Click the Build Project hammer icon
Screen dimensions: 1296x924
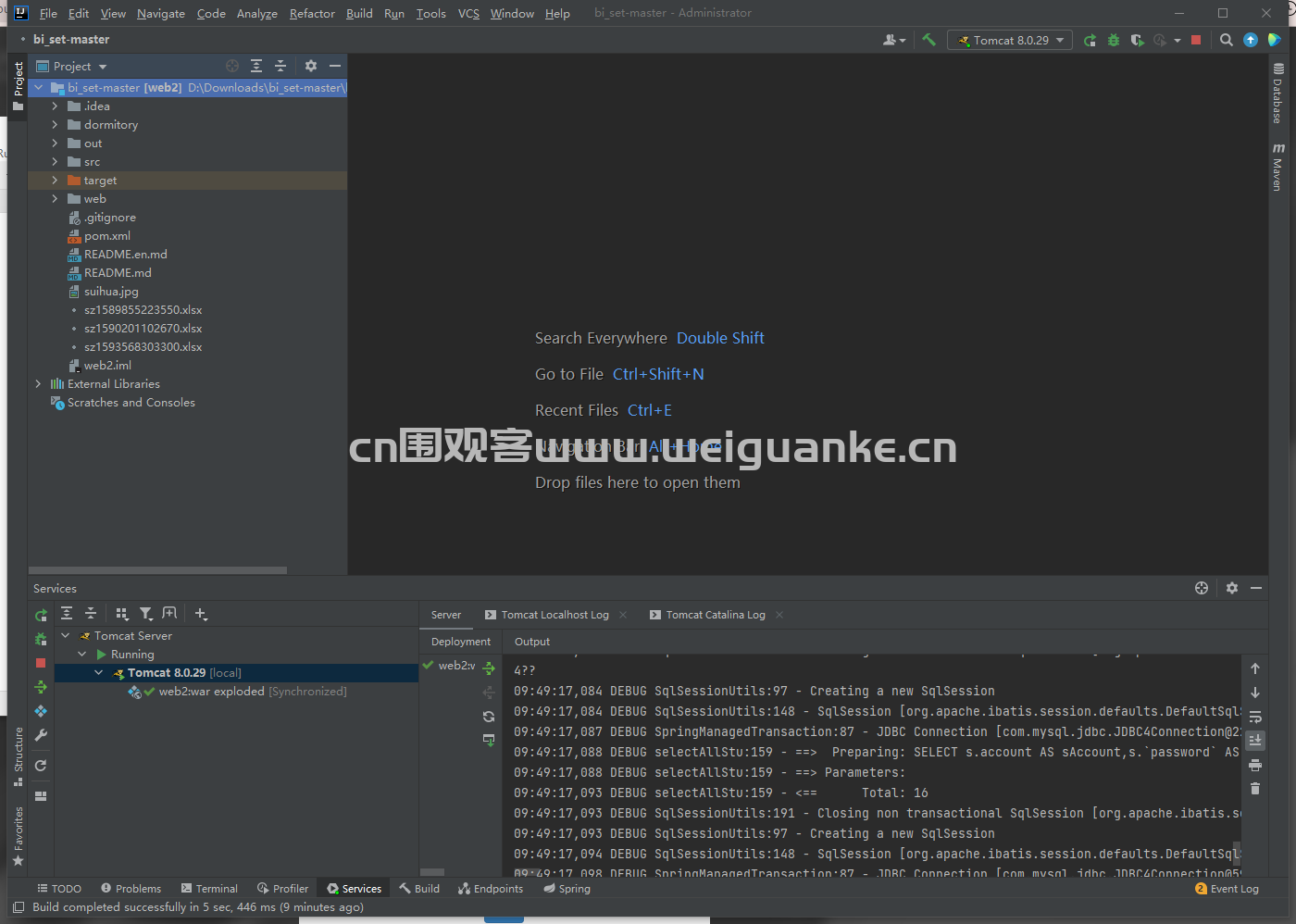coord(928,40)
